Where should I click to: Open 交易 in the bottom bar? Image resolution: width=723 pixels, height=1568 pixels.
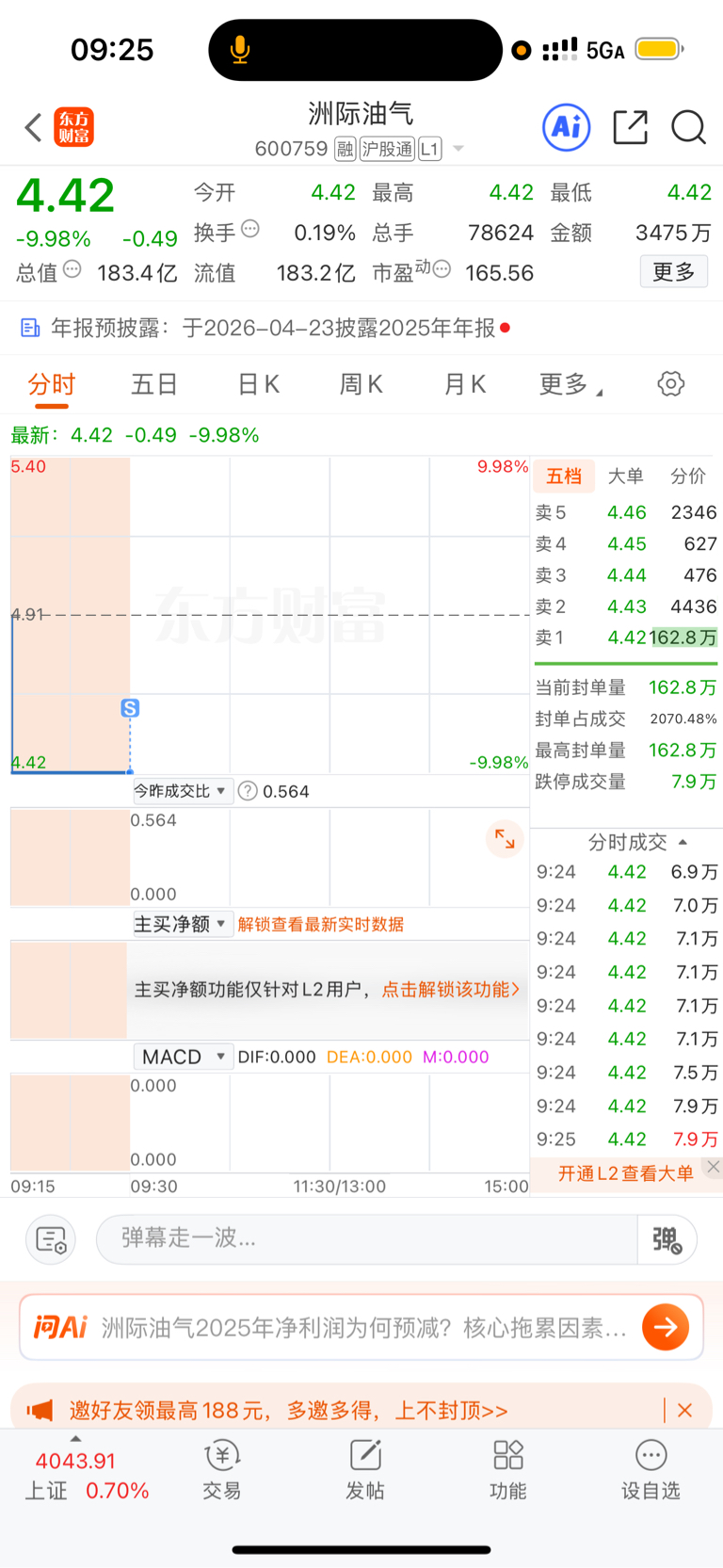tap(222, 1470)
